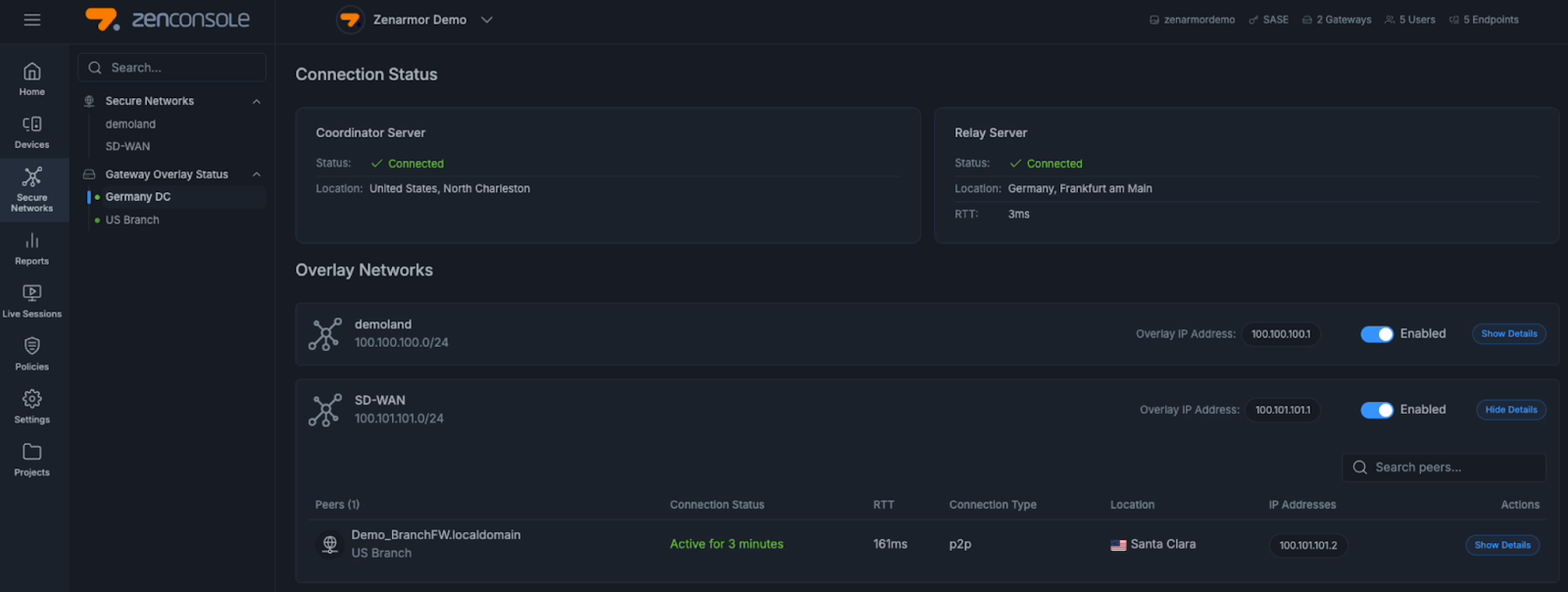Collapse the Secure Networks tree section
Viewport: 1568px width, 592px height.
click(257, 101)
